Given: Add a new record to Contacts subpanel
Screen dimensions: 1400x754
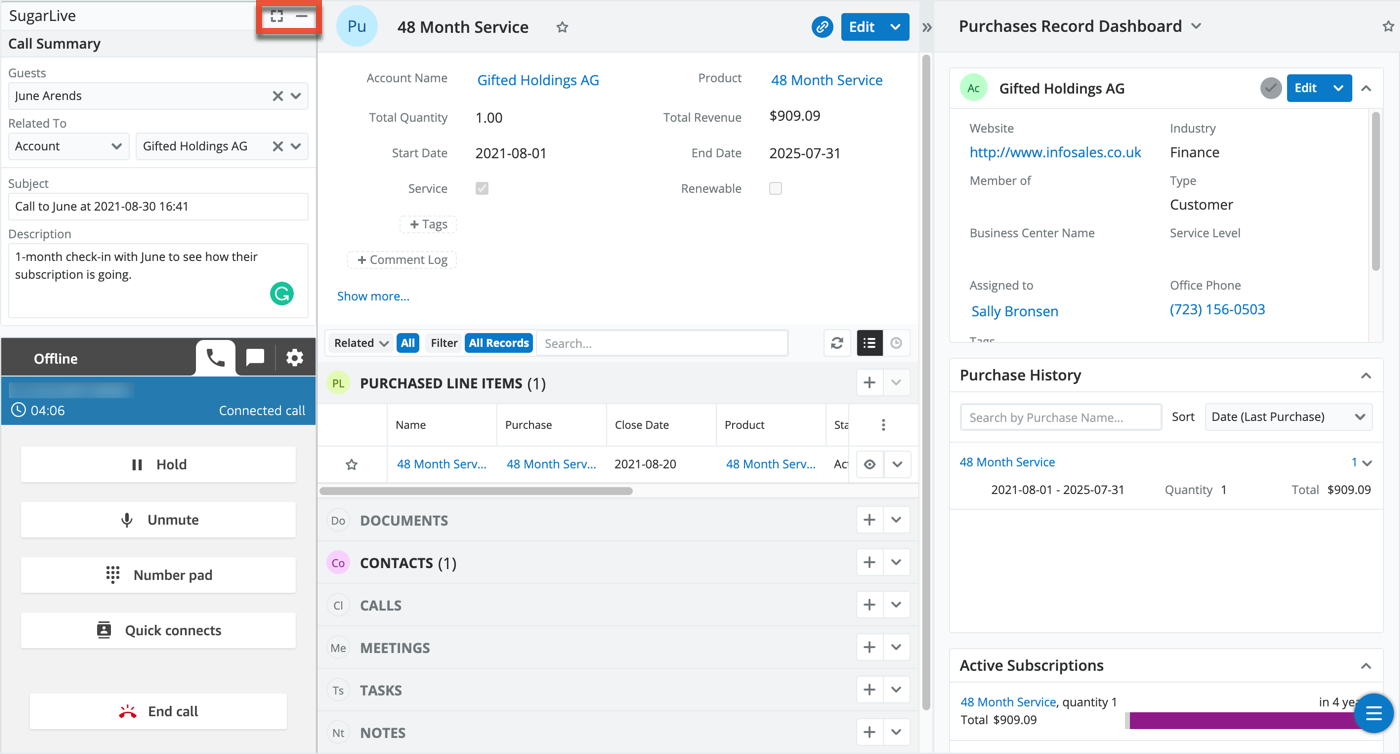Looking at the screenshot, I should (869, 563).
